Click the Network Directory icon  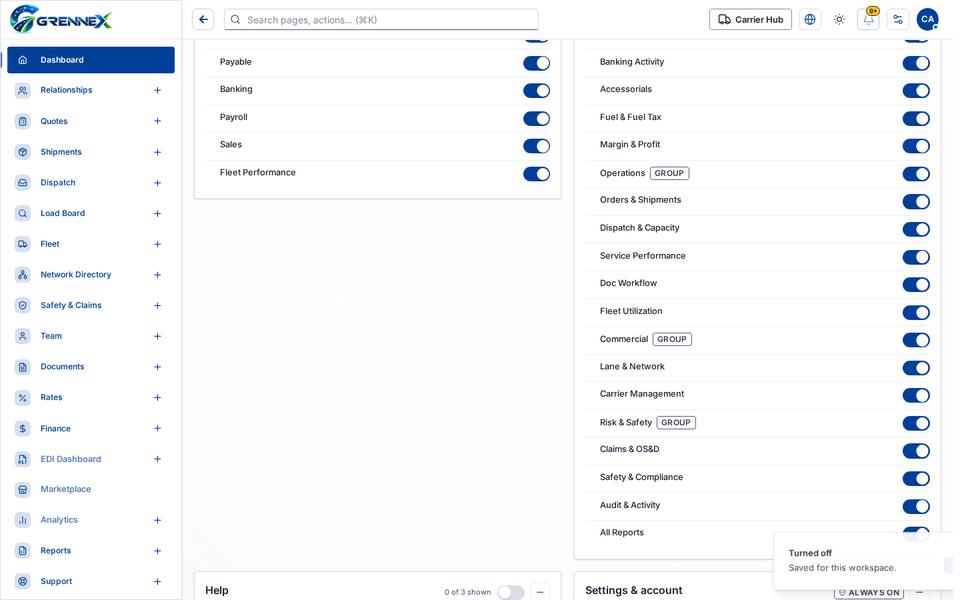tap(23, 274)
